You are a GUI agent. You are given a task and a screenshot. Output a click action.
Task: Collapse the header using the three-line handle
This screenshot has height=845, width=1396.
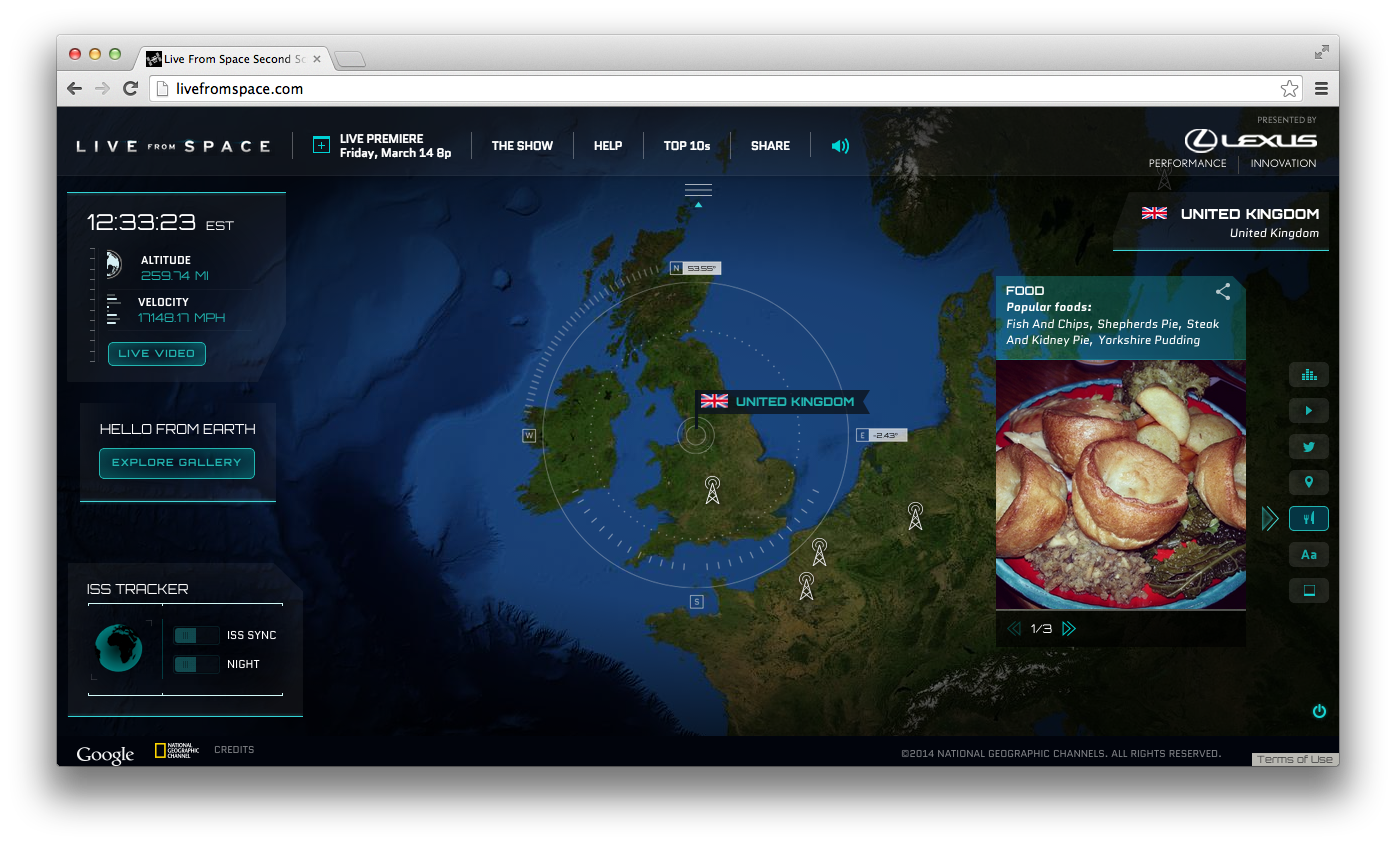pos(698,190)
